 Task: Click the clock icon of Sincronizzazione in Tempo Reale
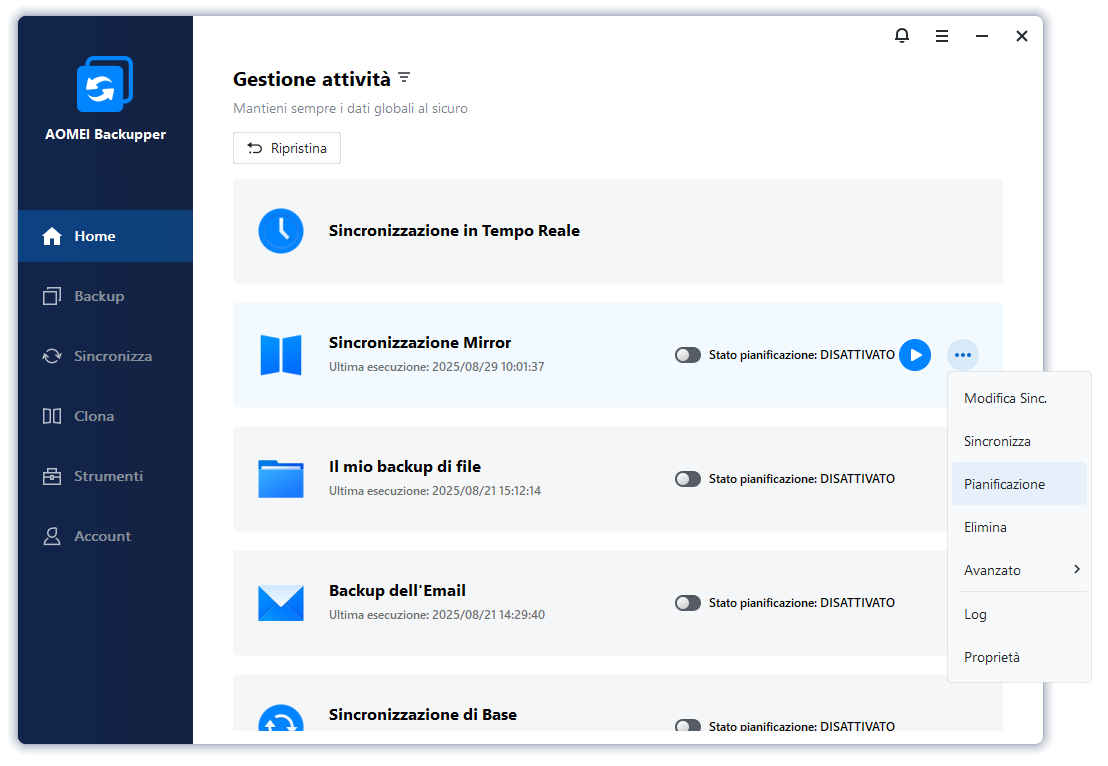coord(281,231)
